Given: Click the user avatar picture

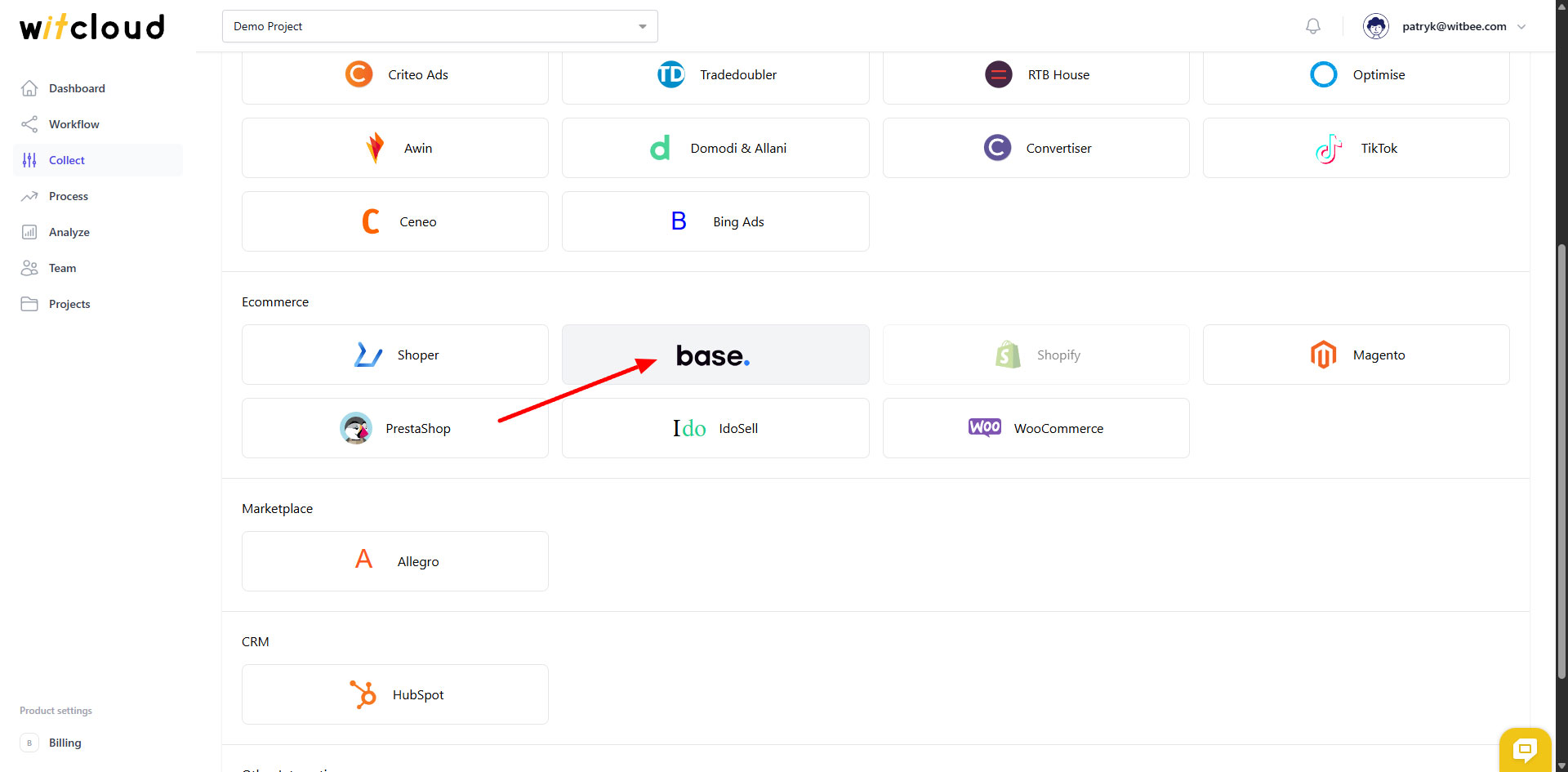Looking at the screenshot, I should click(x=1376, y=26).
